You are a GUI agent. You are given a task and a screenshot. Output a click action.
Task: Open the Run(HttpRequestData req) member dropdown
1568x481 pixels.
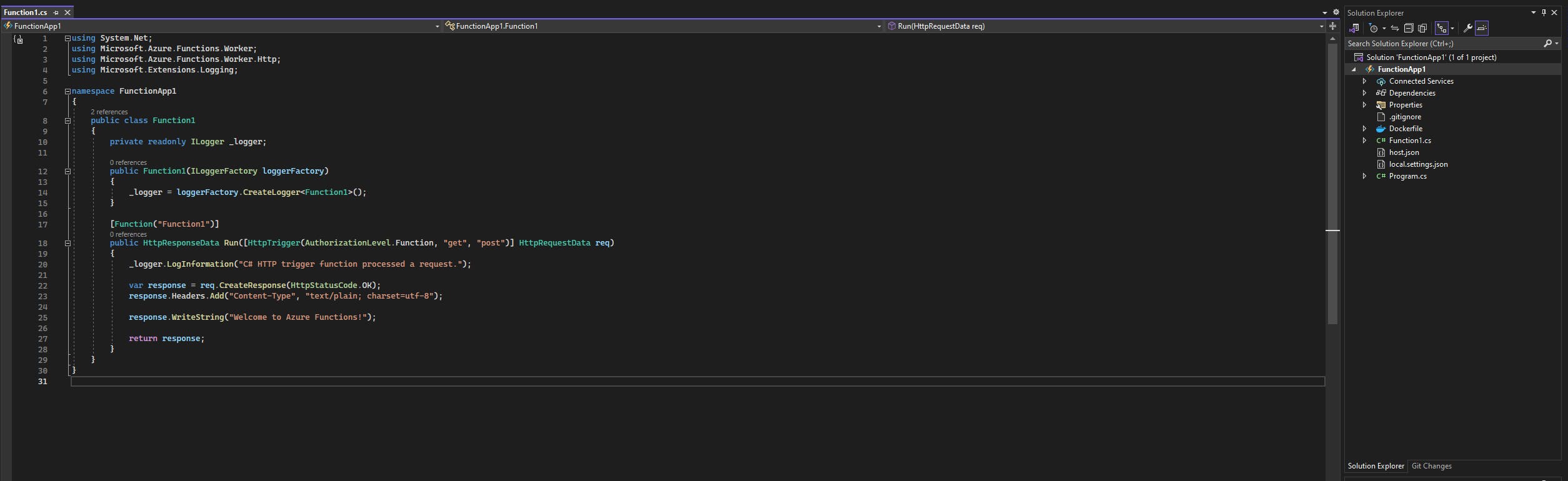coord(1105,26)
